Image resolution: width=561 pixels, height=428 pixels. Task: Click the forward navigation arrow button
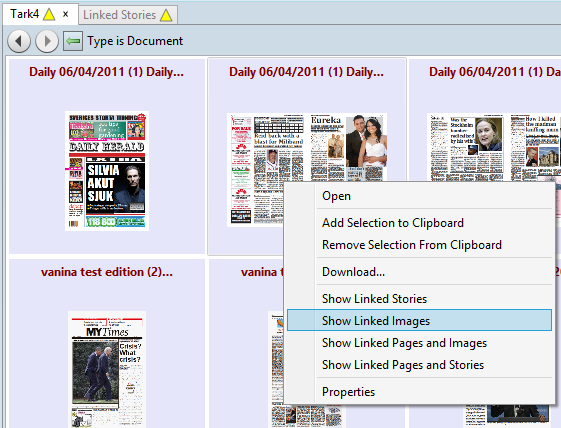pyautogui.click(x=47, y=41)
